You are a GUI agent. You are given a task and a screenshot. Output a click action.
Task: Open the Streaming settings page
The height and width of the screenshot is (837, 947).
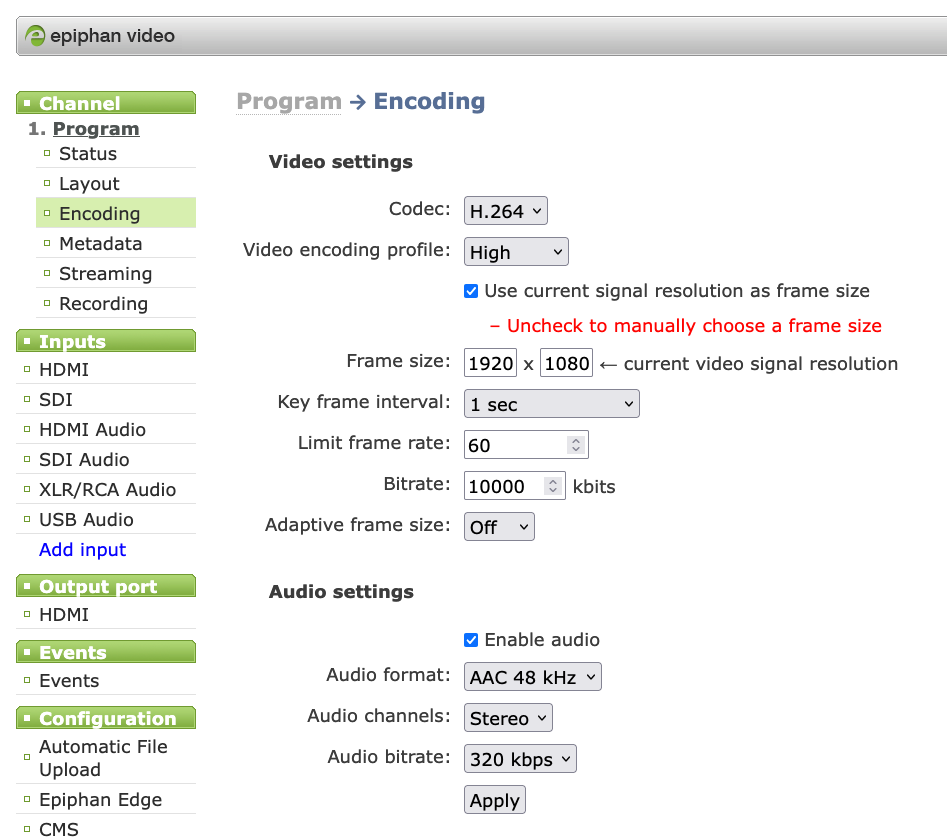pyautogui.click(x=106, y=274)
